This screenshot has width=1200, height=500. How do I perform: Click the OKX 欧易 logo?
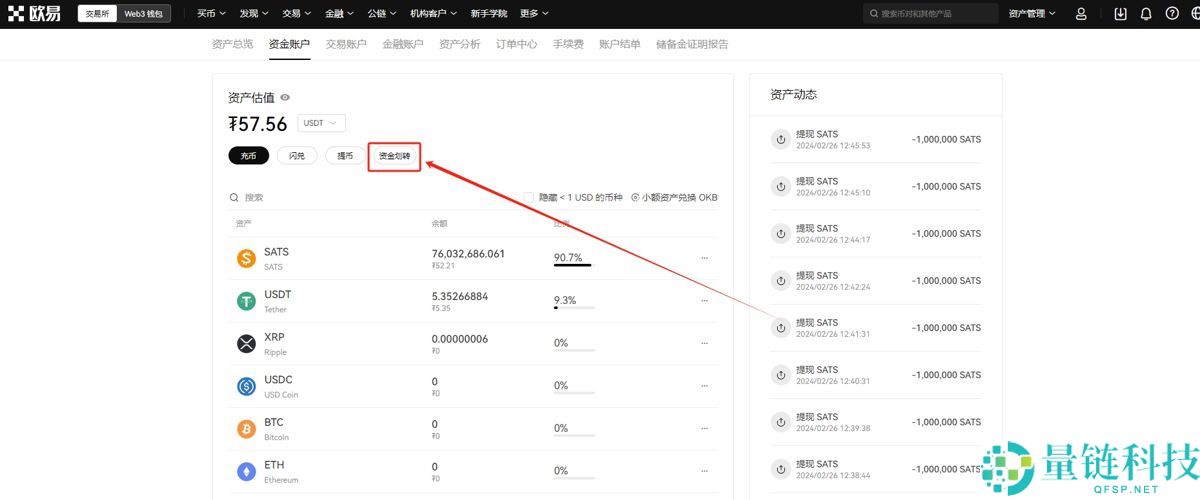38,14
